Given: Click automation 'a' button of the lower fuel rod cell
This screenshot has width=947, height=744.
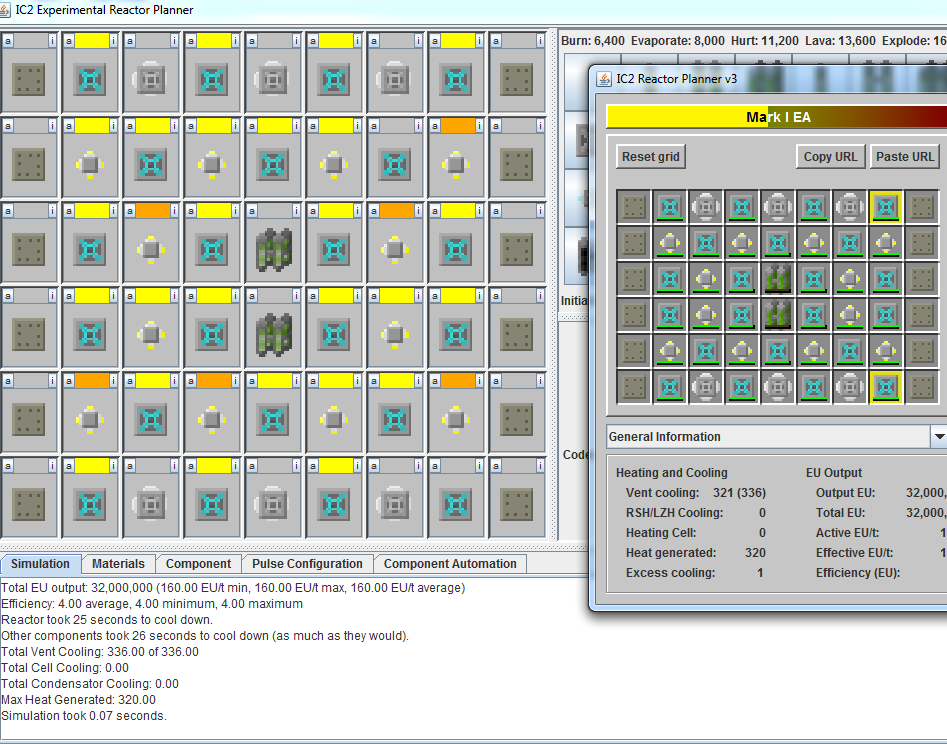Looking at the screenshot, I should click(252, 296).
